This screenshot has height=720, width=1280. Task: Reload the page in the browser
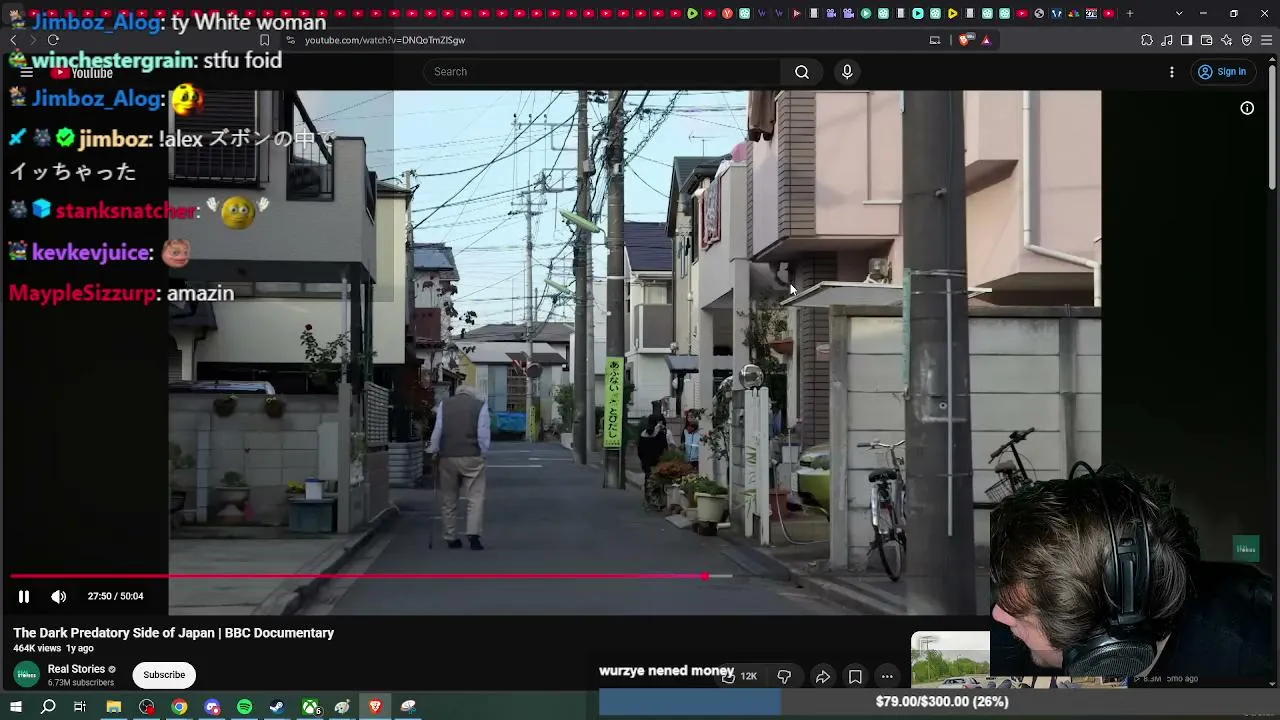(53, 40)
